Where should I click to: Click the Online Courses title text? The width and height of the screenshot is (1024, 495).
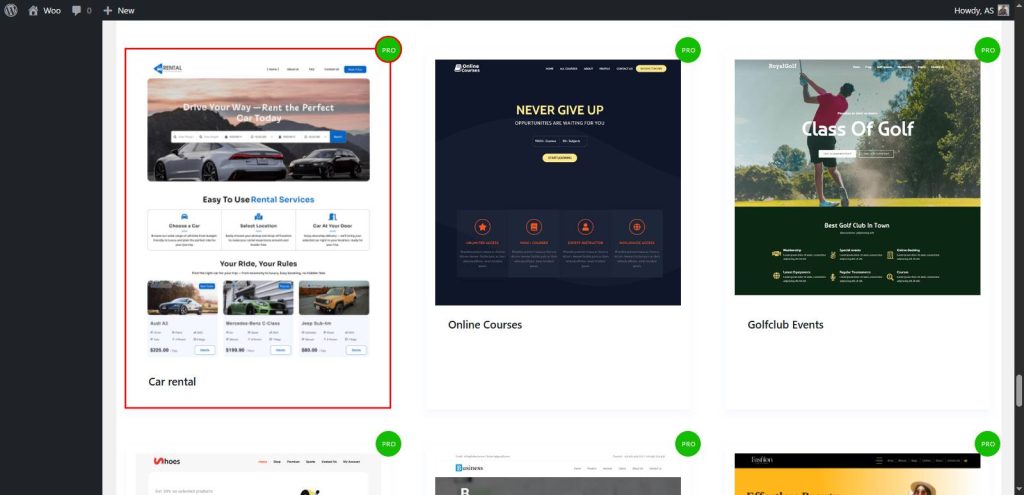tap(485, 325)
